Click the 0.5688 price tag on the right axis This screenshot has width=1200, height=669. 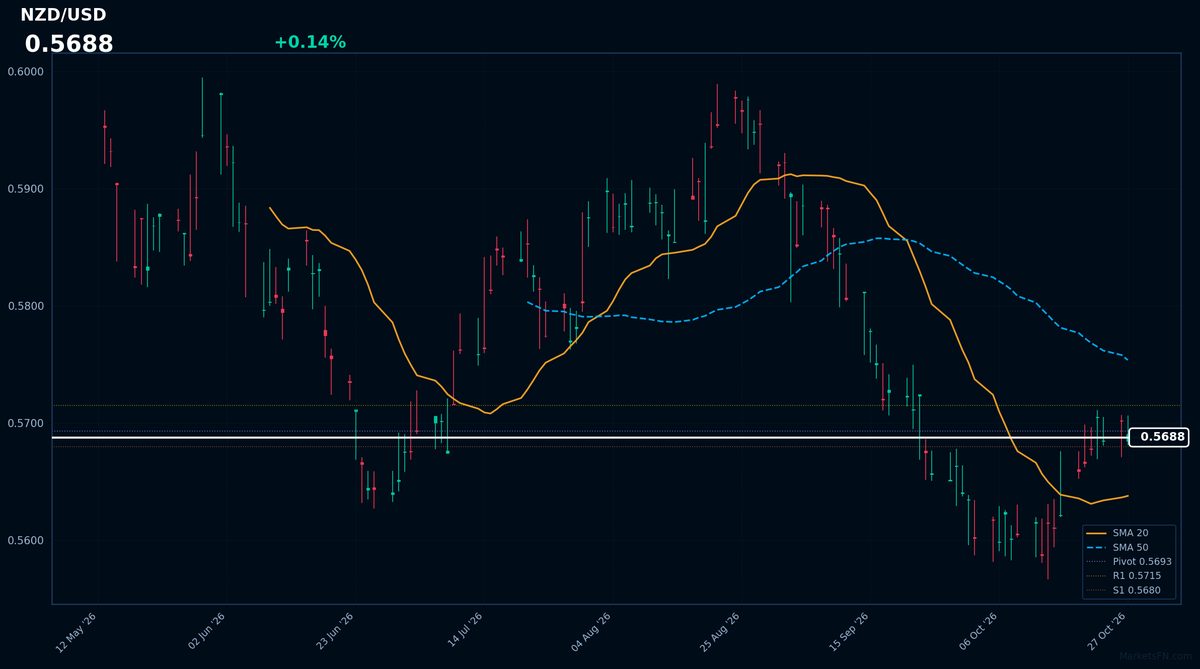pos(1160,437)
